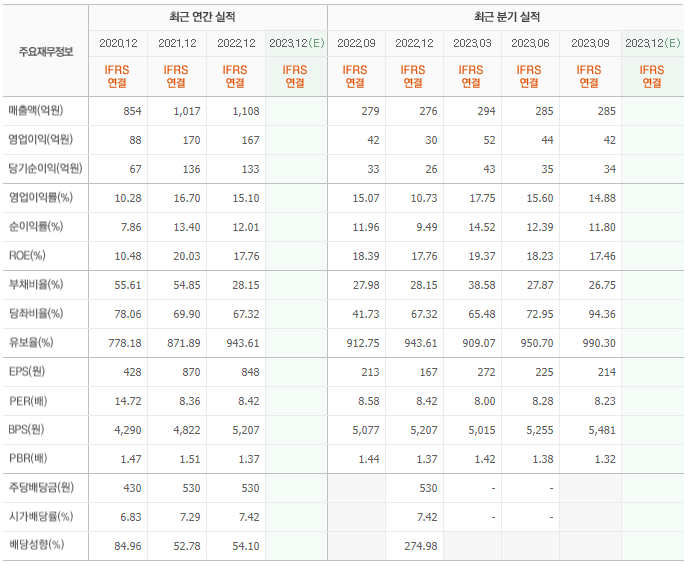This screenshot has height=564, width=690.
Task: Select the '2023.09' column header
Action: (591, 43)
